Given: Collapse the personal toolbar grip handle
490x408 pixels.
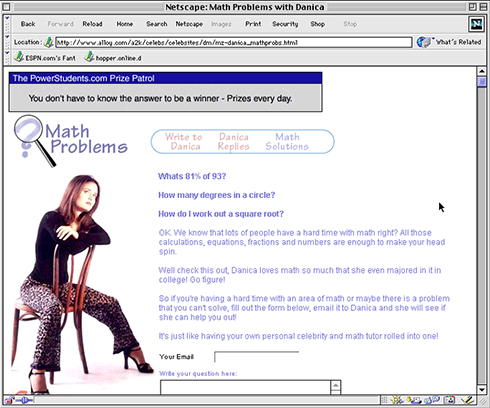Looking at the screenshot, I should tap(7, 58).
